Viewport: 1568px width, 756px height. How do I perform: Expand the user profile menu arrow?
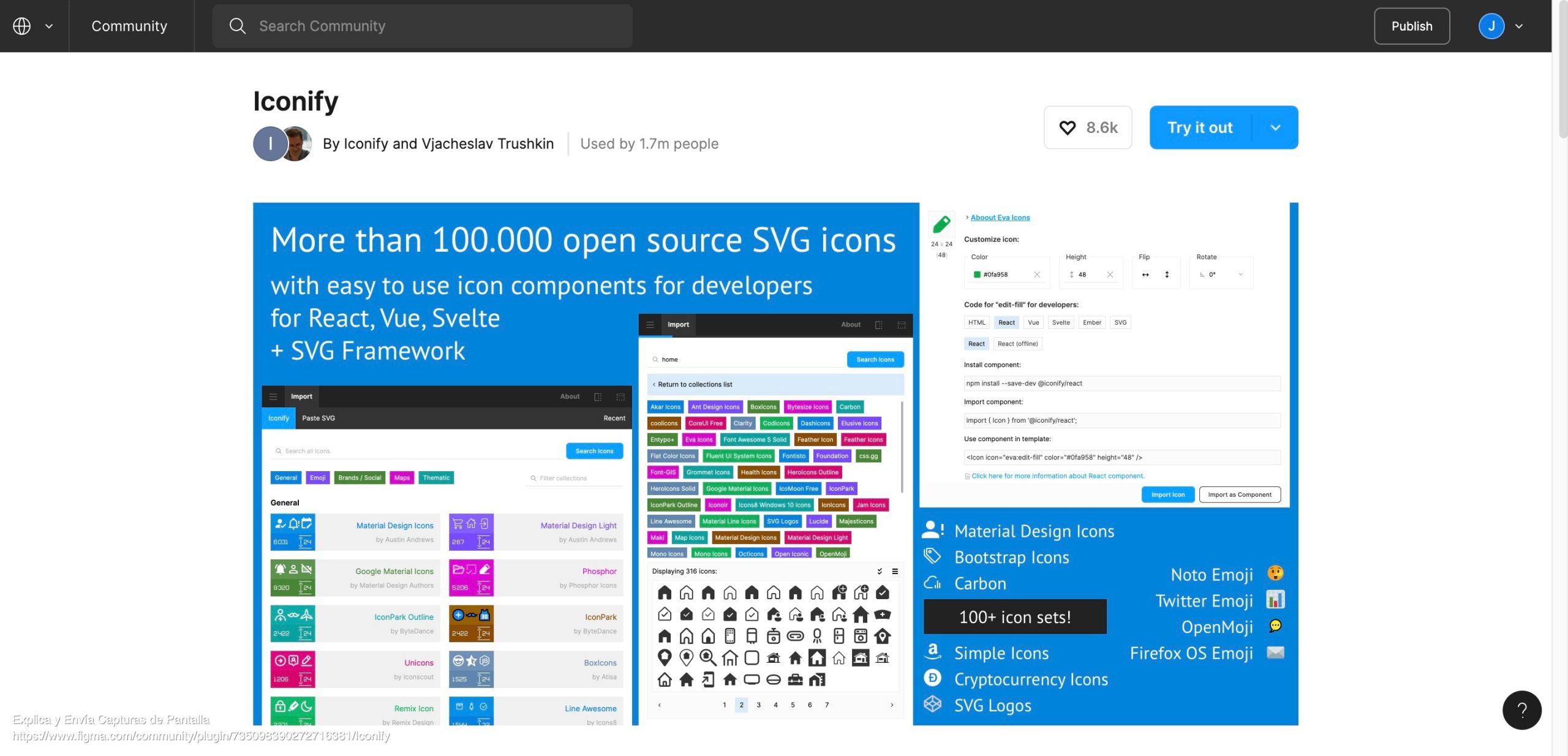1519,26
